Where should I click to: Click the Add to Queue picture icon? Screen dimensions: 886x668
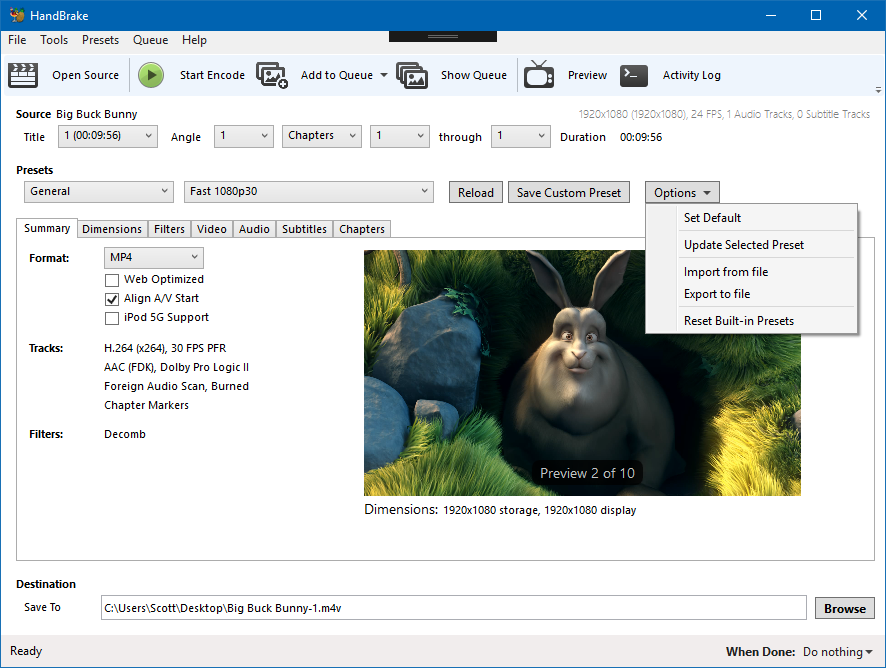(x=272, y=75)
